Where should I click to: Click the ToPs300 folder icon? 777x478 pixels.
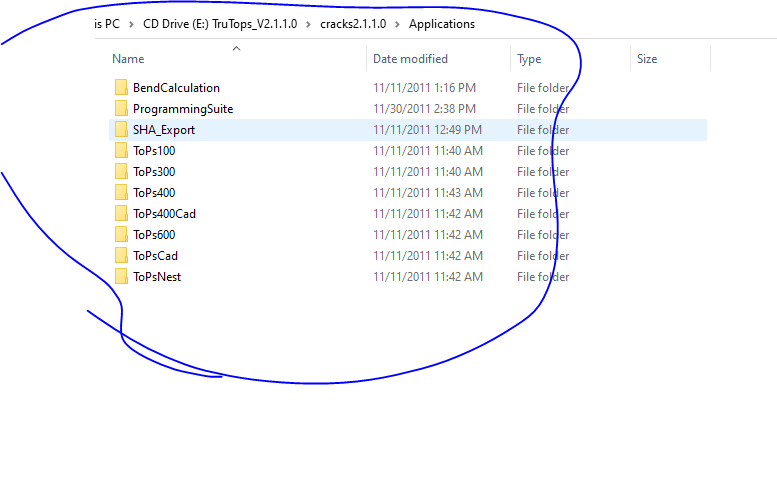tap(121, 171)
